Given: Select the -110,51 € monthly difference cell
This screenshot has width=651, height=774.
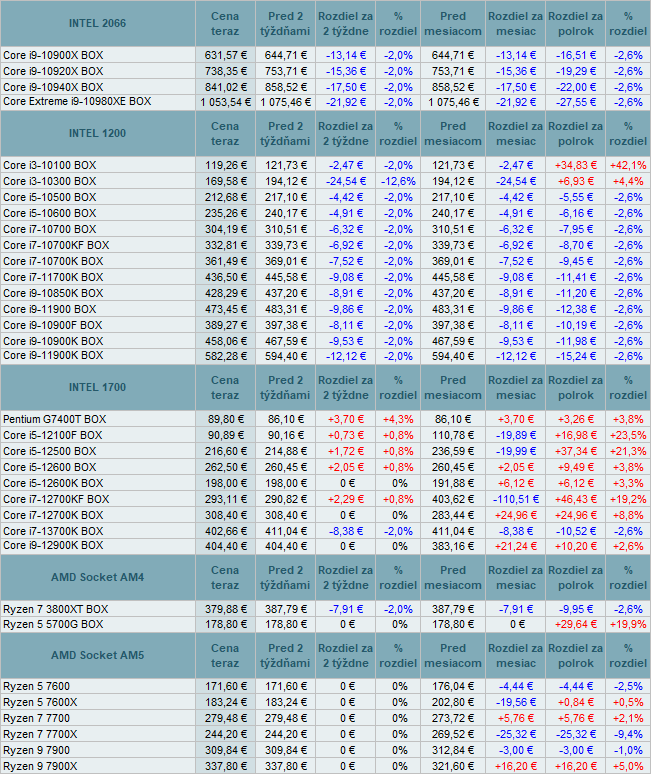Looking at the screenshot, I should (515, 498).
